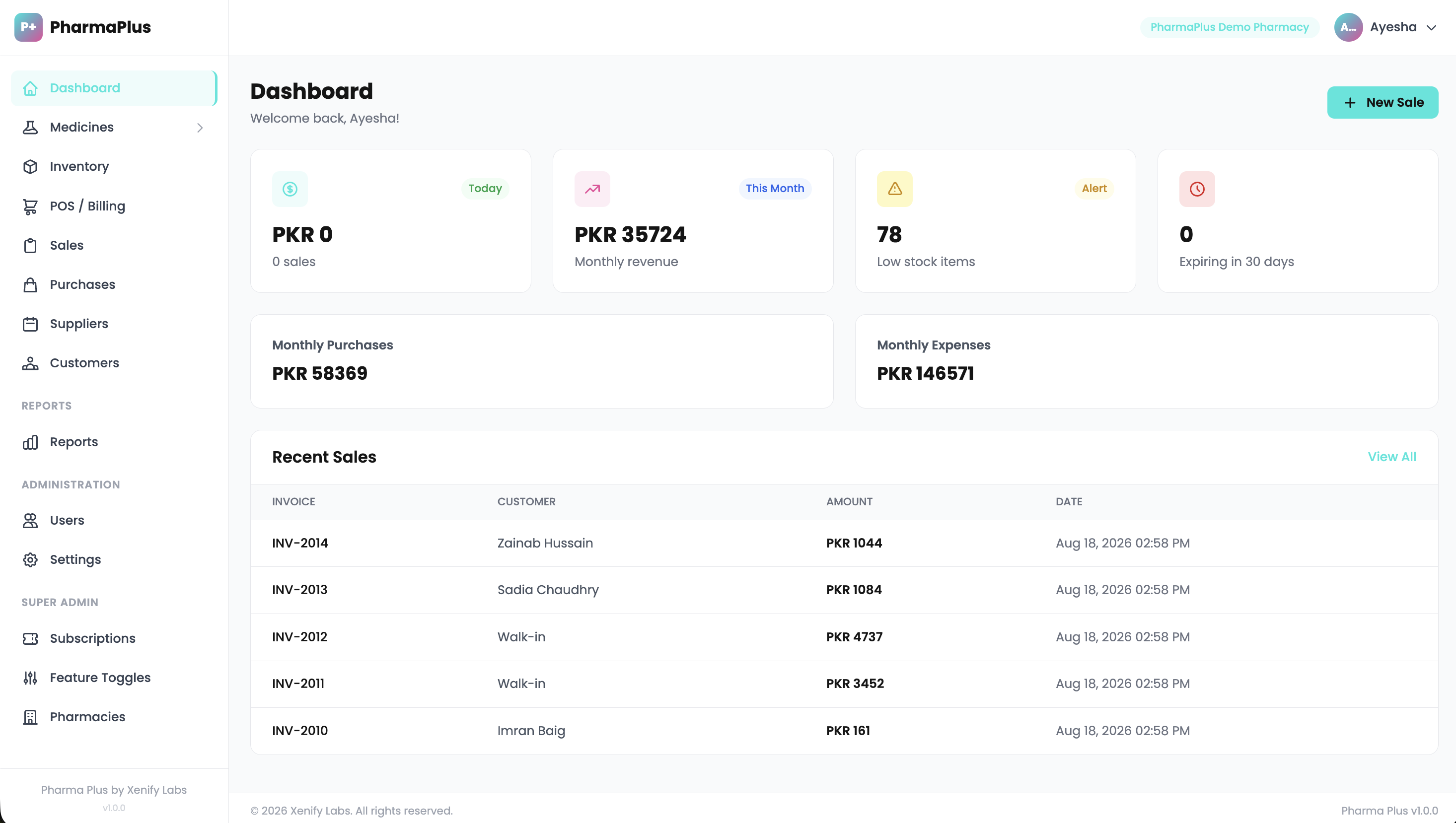The width and height of the screenshot is (1456, 823).
Task: Click the Sales clipboard icon
Action: tap(30, 245)
